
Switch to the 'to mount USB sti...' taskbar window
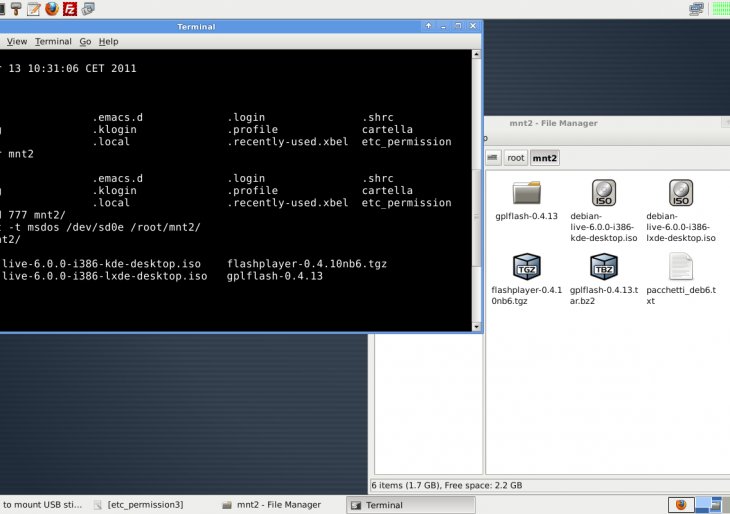pos(42,505)
